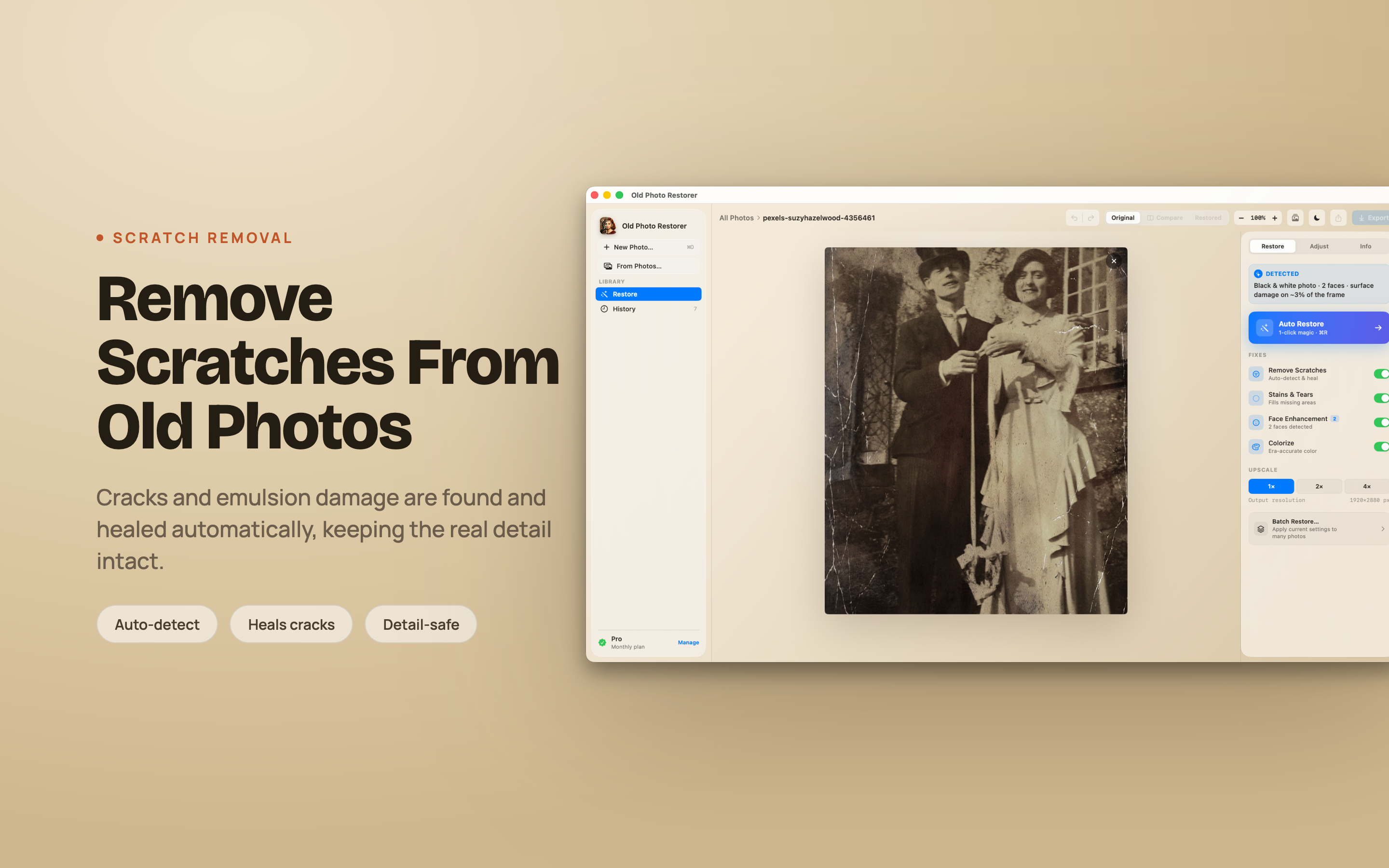
Task: Click the undo arrow in the toolbar
Action: (1074, 218)
